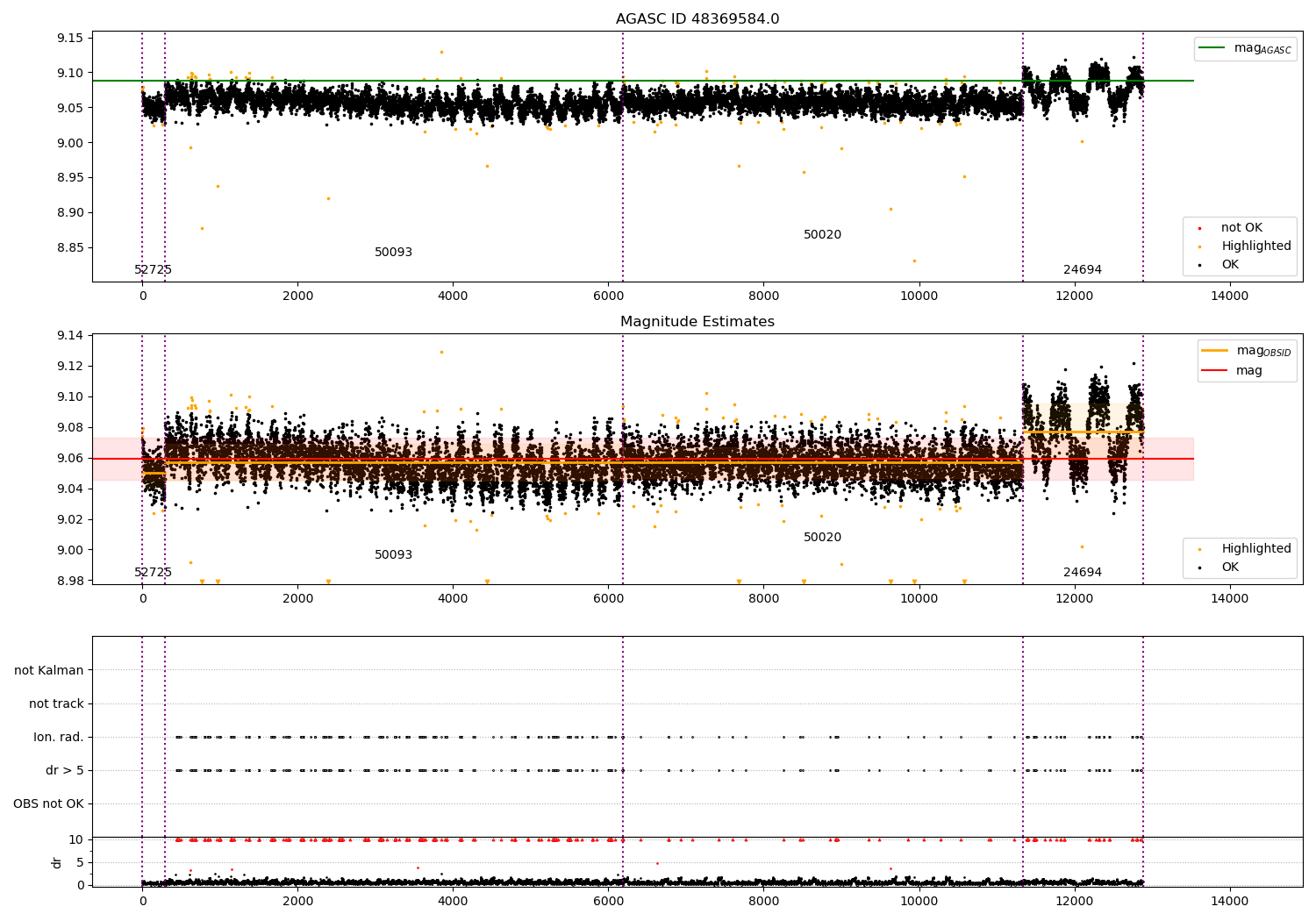Click the orange mag OBSID legend line

pyautogui.click(x=1215, y=351)
